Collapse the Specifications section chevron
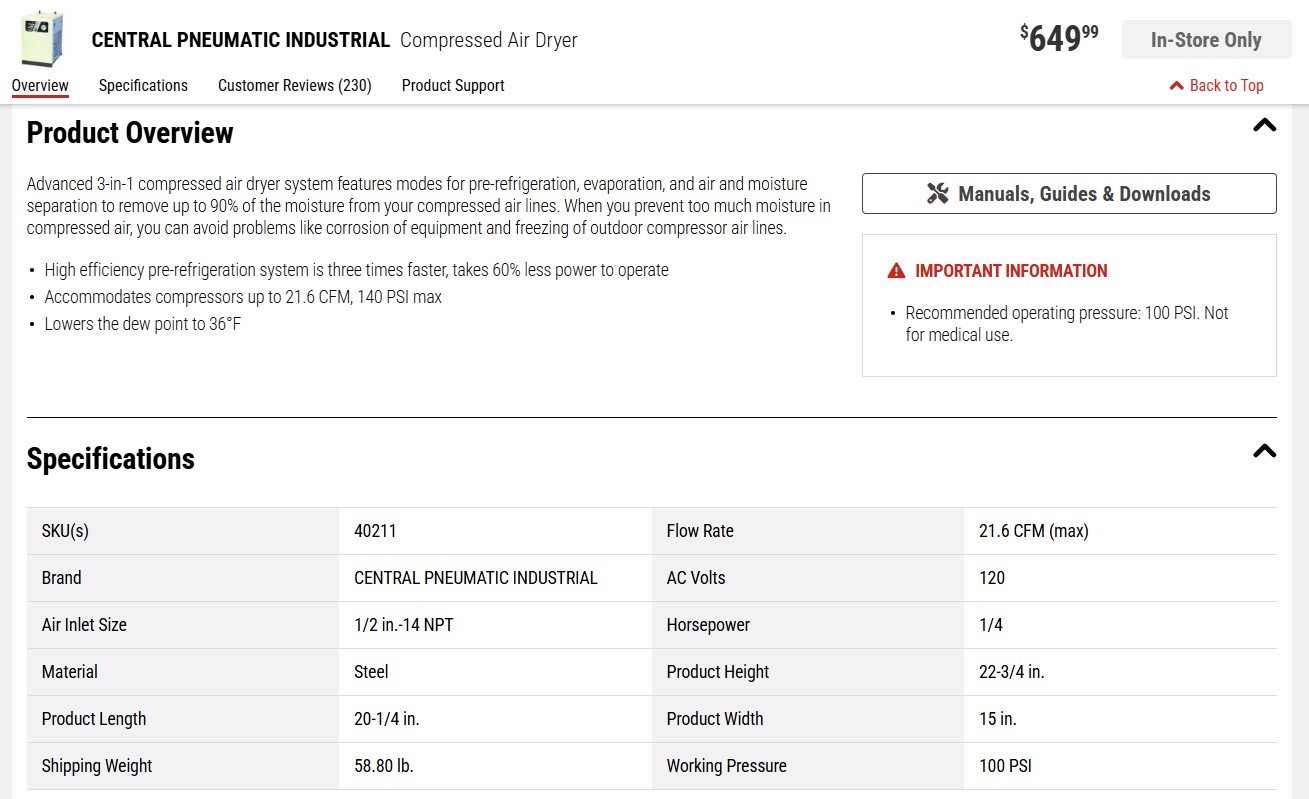This screenshot has height=799, width=1309. [1264, 451]
